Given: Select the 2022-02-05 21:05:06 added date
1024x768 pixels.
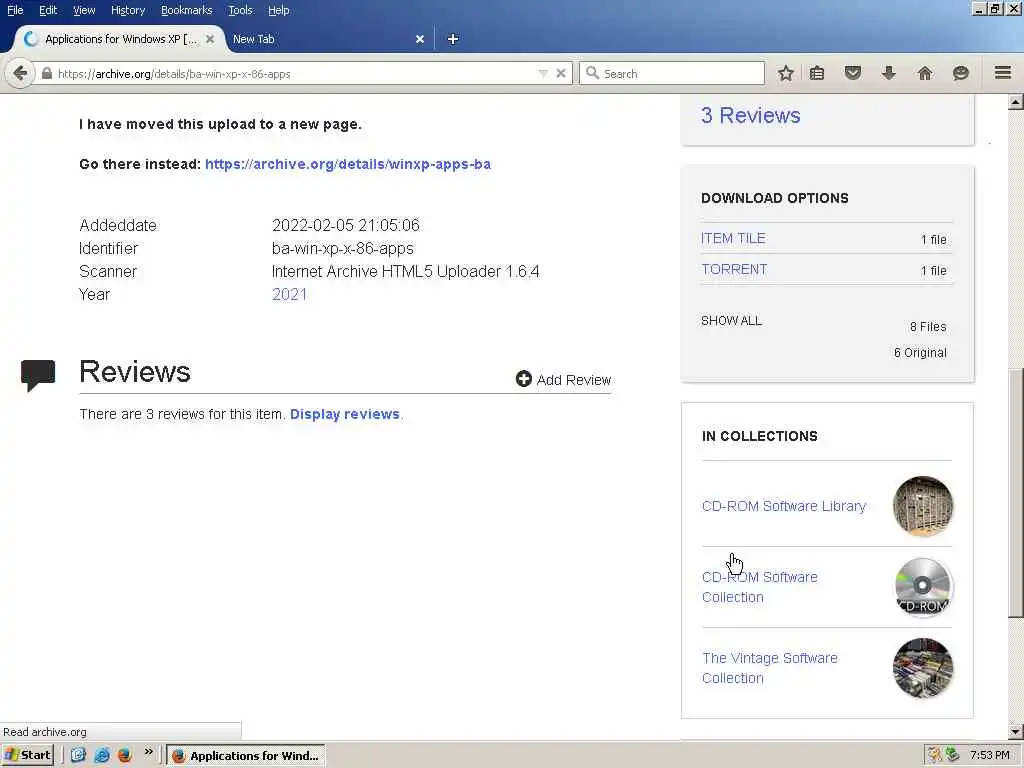Looking at the screenshot, I should coord(345,225).
